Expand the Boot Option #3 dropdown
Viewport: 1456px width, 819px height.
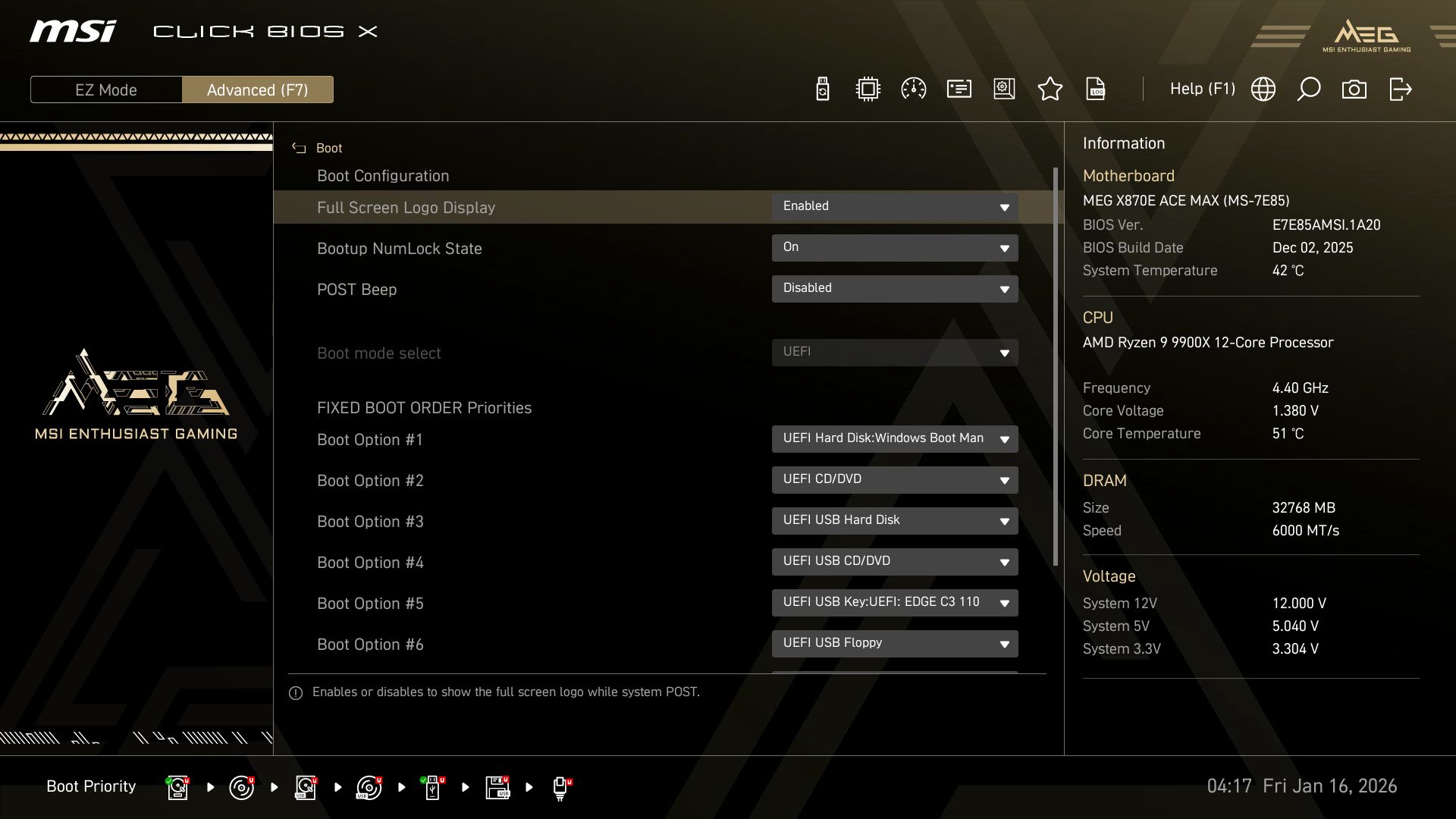point(895,520)
